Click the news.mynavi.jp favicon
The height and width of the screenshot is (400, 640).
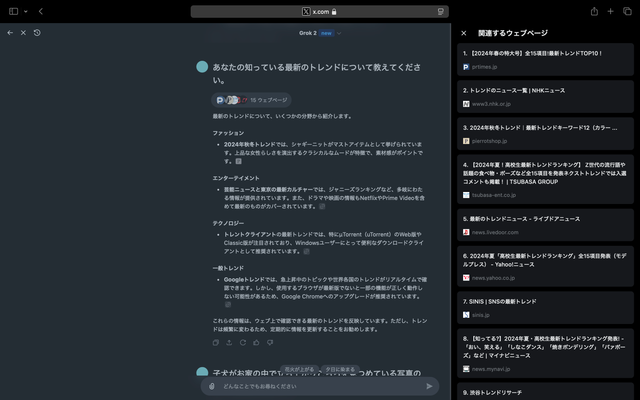click(466, 369)
